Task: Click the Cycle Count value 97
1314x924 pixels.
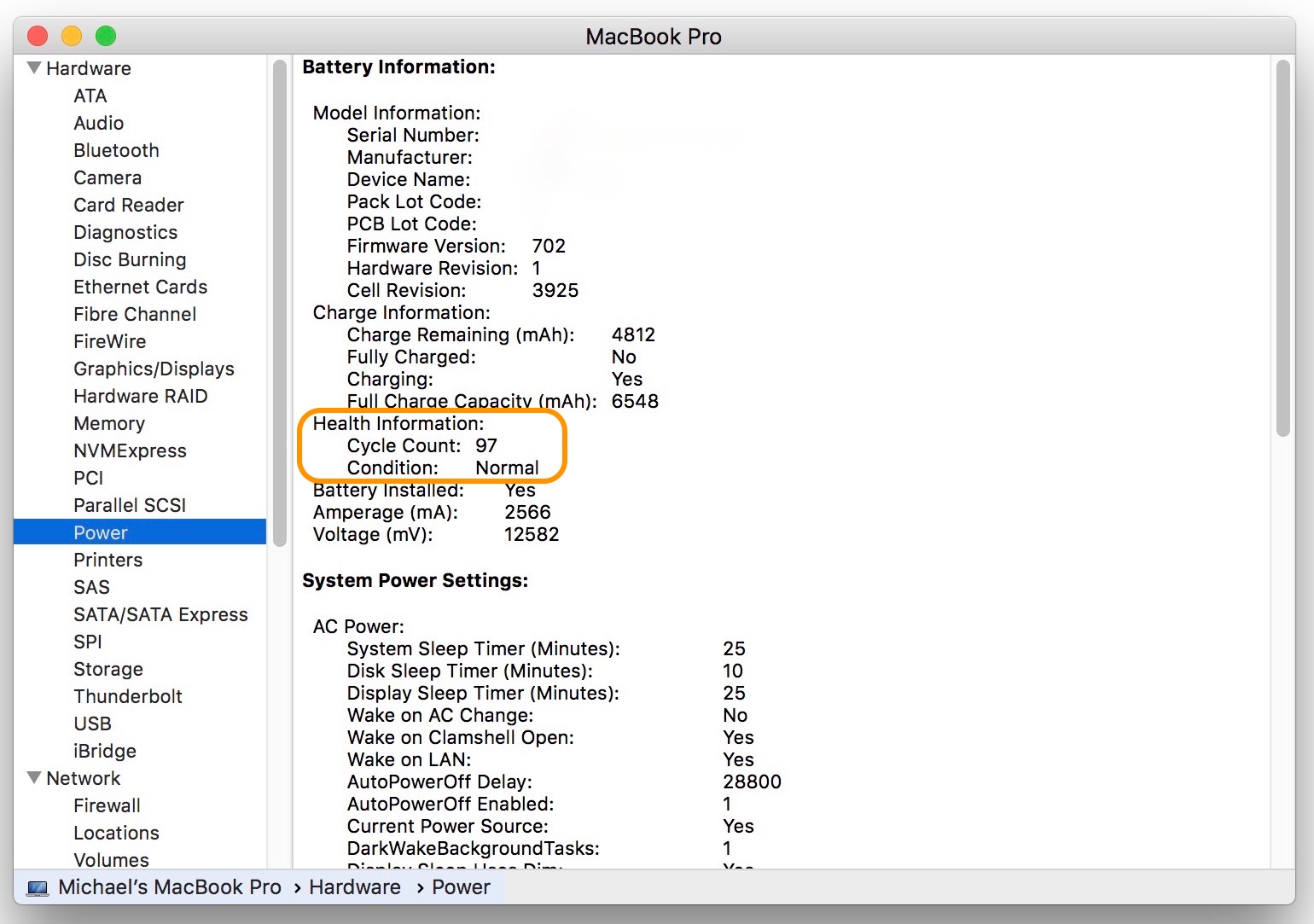Action: click(486, 445)
